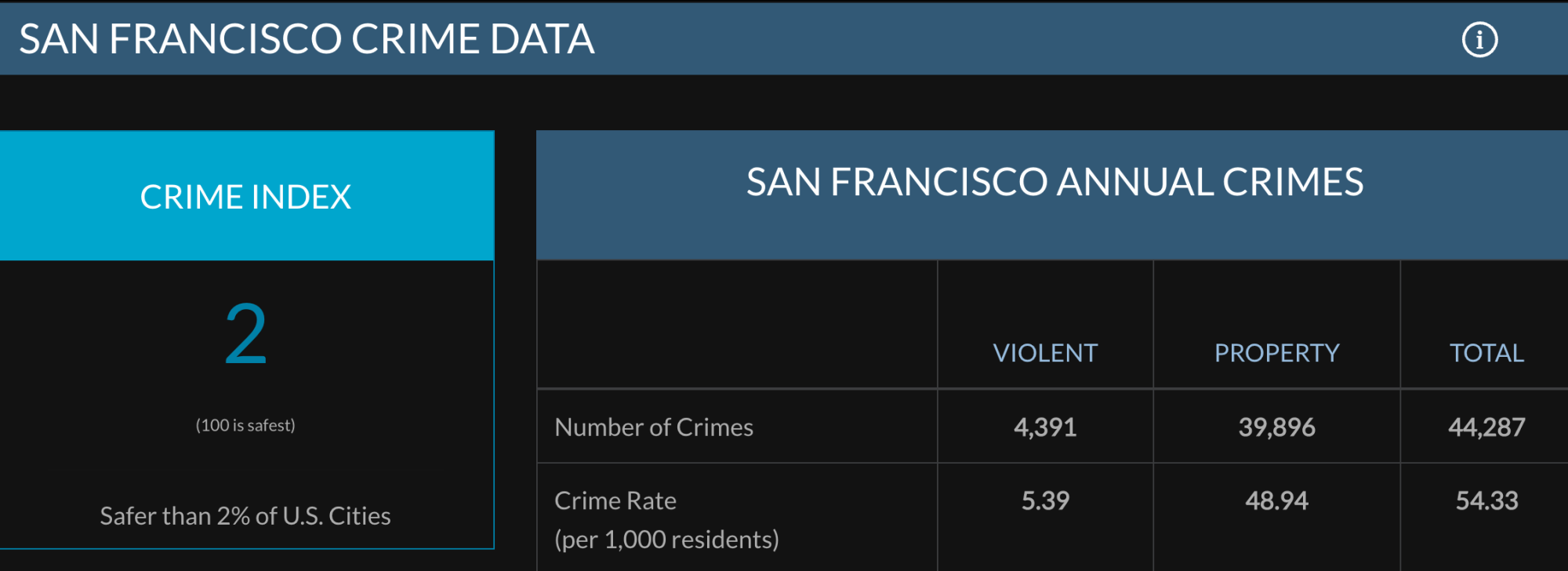This screenshot has width=1568, height=571.
Task: Click the empty top-left table header cell
Action: click(x=737, y=325)
